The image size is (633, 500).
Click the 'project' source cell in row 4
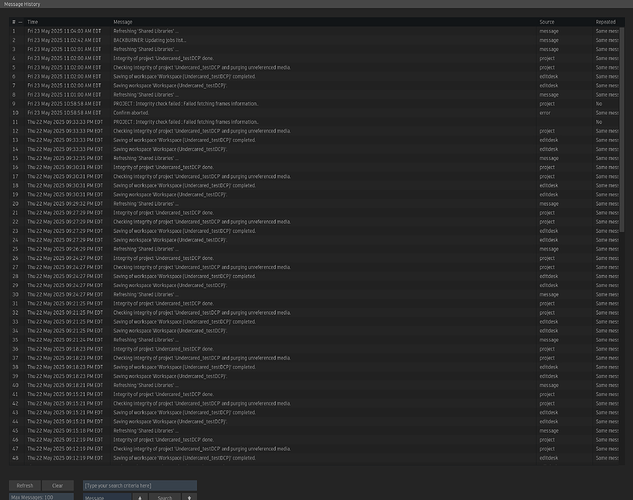[547, 58]
